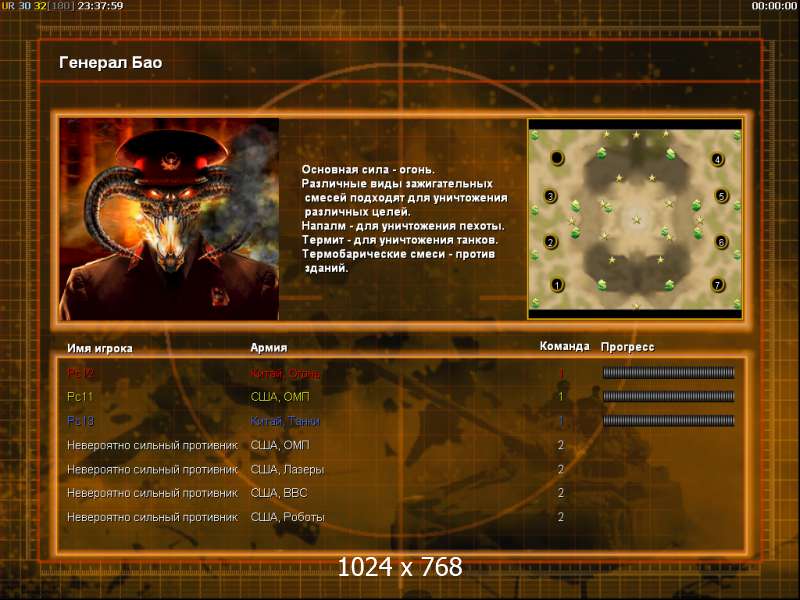
Task: Select player name Pc11 in yellow
Action: coord(80,396)
